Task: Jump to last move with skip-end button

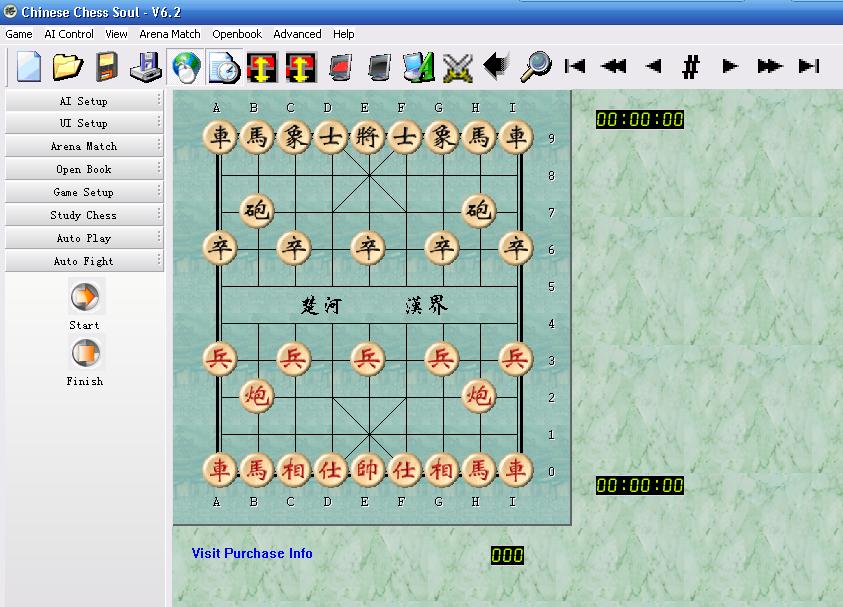Action: [x=809, y=66]
